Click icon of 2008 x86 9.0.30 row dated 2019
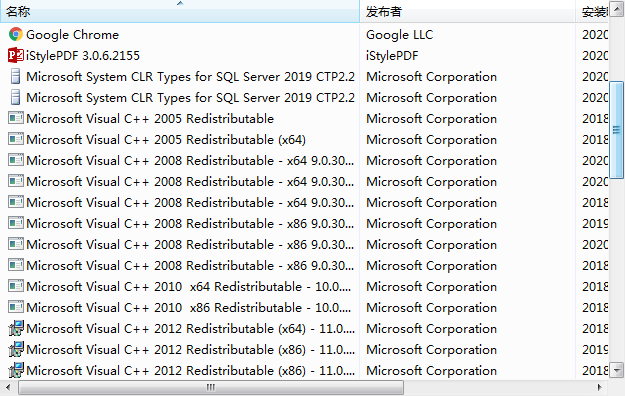625x396 pixels. click(16, 223)
